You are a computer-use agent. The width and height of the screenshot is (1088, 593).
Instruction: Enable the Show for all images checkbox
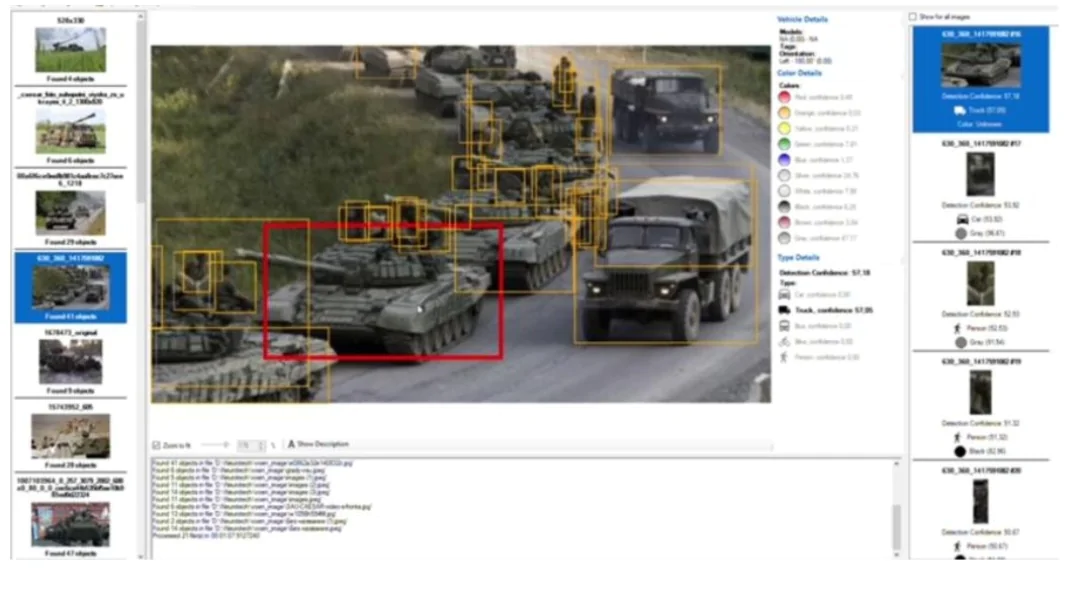coord(912,17)
